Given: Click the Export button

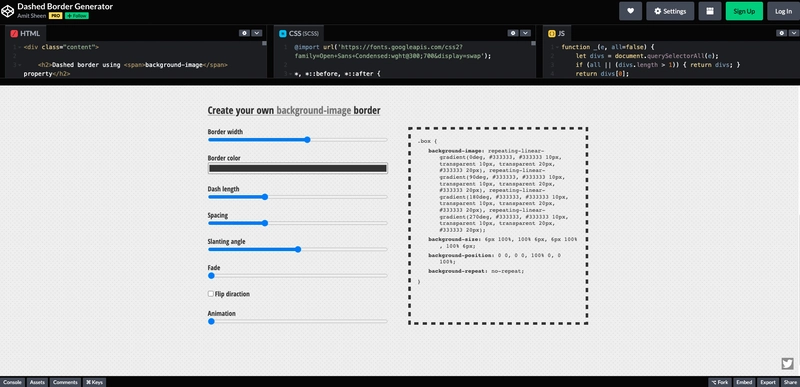Looking at the screenshot, I should (768, 382).
